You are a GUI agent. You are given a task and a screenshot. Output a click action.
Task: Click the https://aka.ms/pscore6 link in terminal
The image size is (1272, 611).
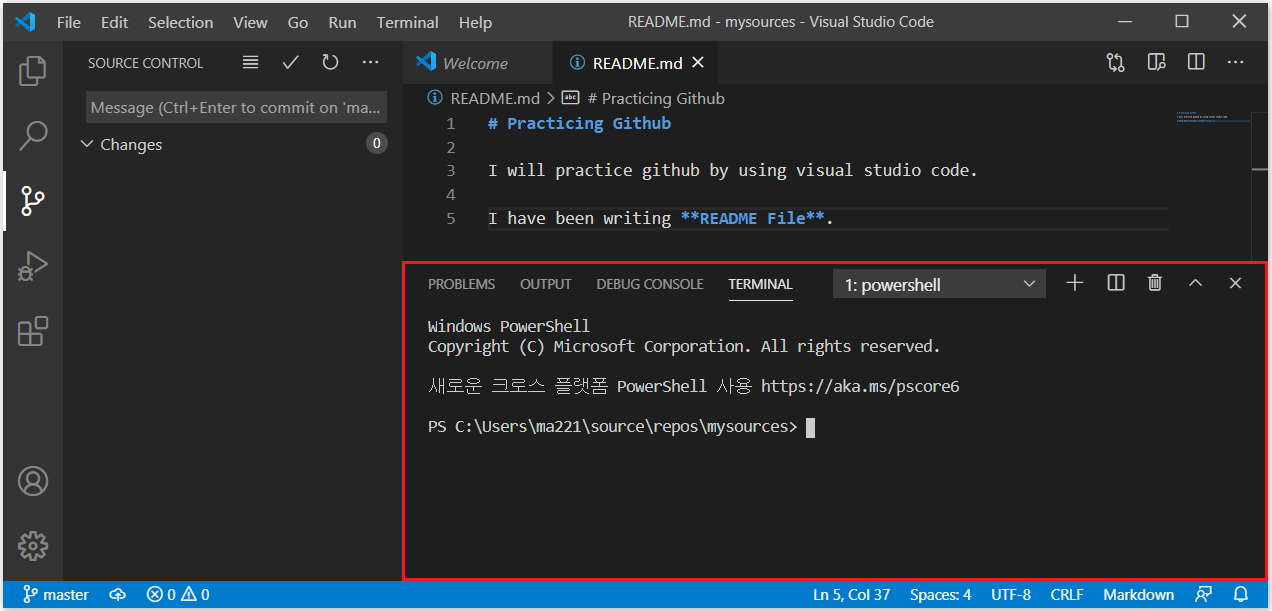860,386
